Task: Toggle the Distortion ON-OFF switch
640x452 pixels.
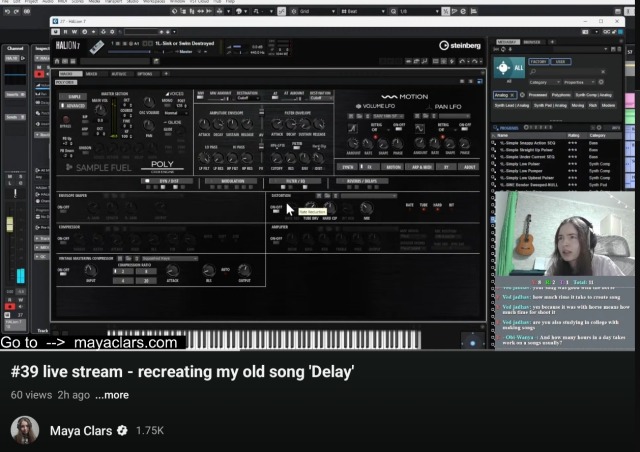Action: [276, 211]
